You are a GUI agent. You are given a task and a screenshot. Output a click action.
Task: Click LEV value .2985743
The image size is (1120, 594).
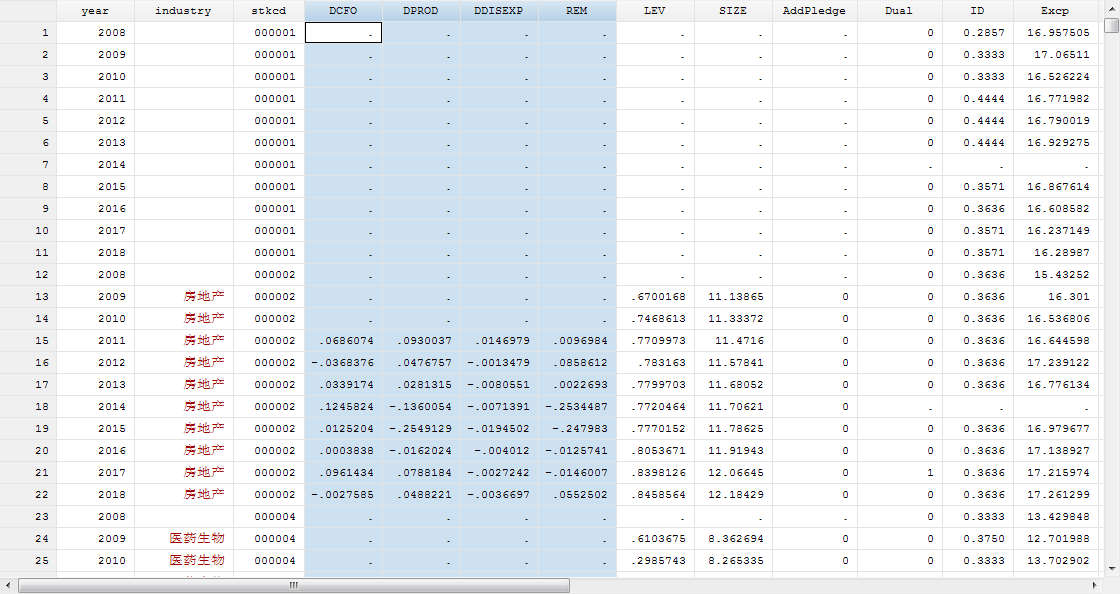tap(658, 560)
